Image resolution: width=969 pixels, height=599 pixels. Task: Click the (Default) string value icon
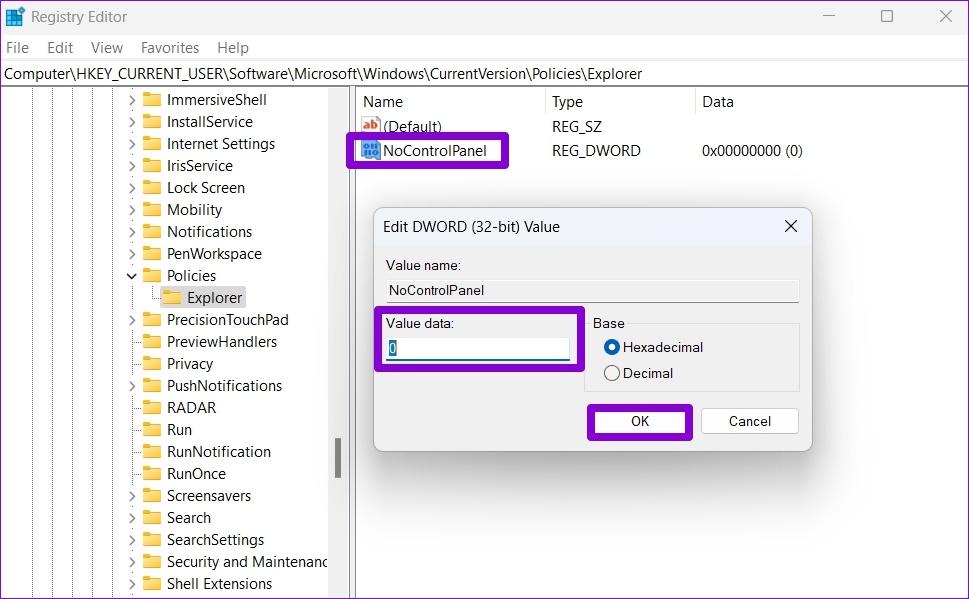pyautogui.click(x=371, y=126)
